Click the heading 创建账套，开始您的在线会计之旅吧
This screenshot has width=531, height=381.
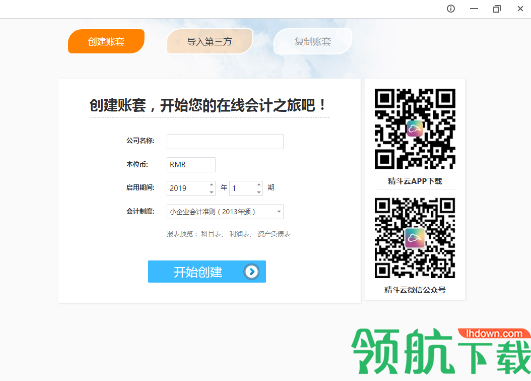coord(208,105)
